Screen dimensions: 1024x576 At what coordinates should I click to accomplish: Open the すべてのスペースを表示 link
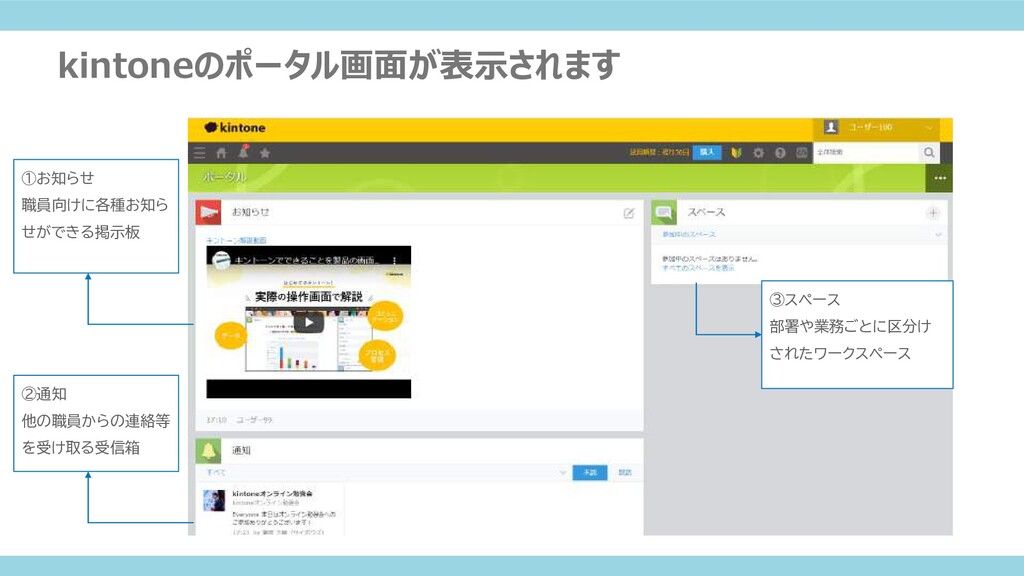click(x=698, y=268)
